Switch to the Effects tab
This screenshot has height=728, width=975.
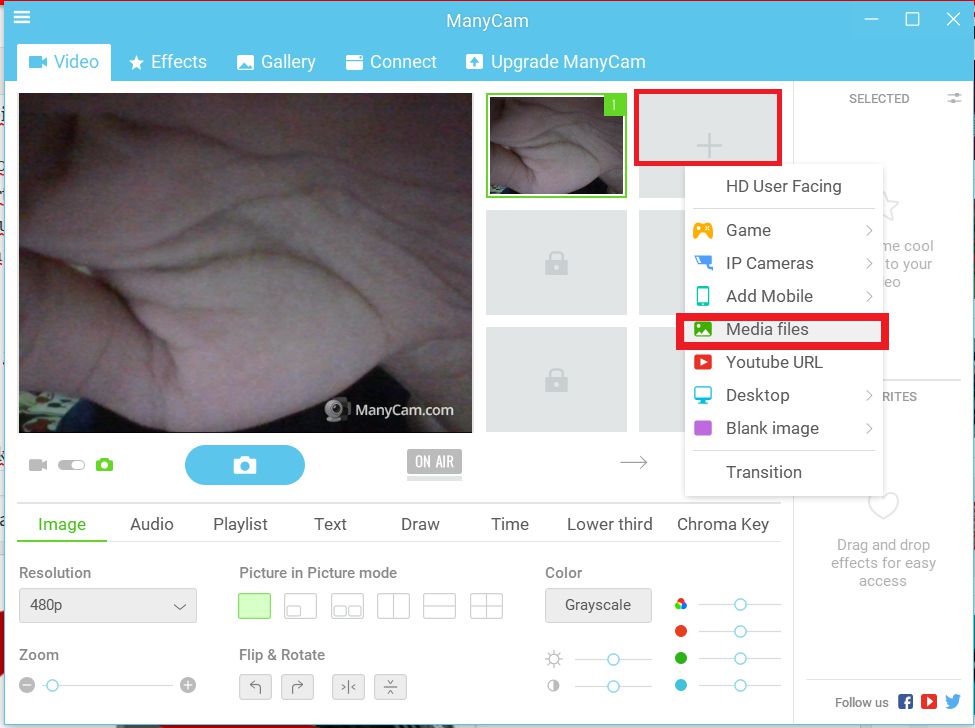[x=168, y=62]
